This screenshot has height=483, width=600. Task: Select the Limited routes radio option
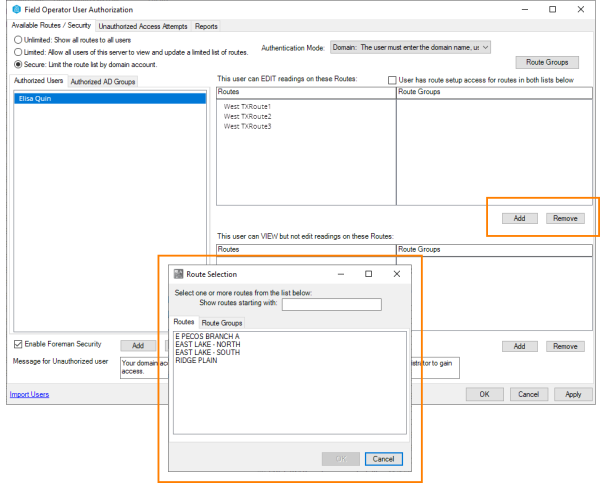tap(18, 52)
